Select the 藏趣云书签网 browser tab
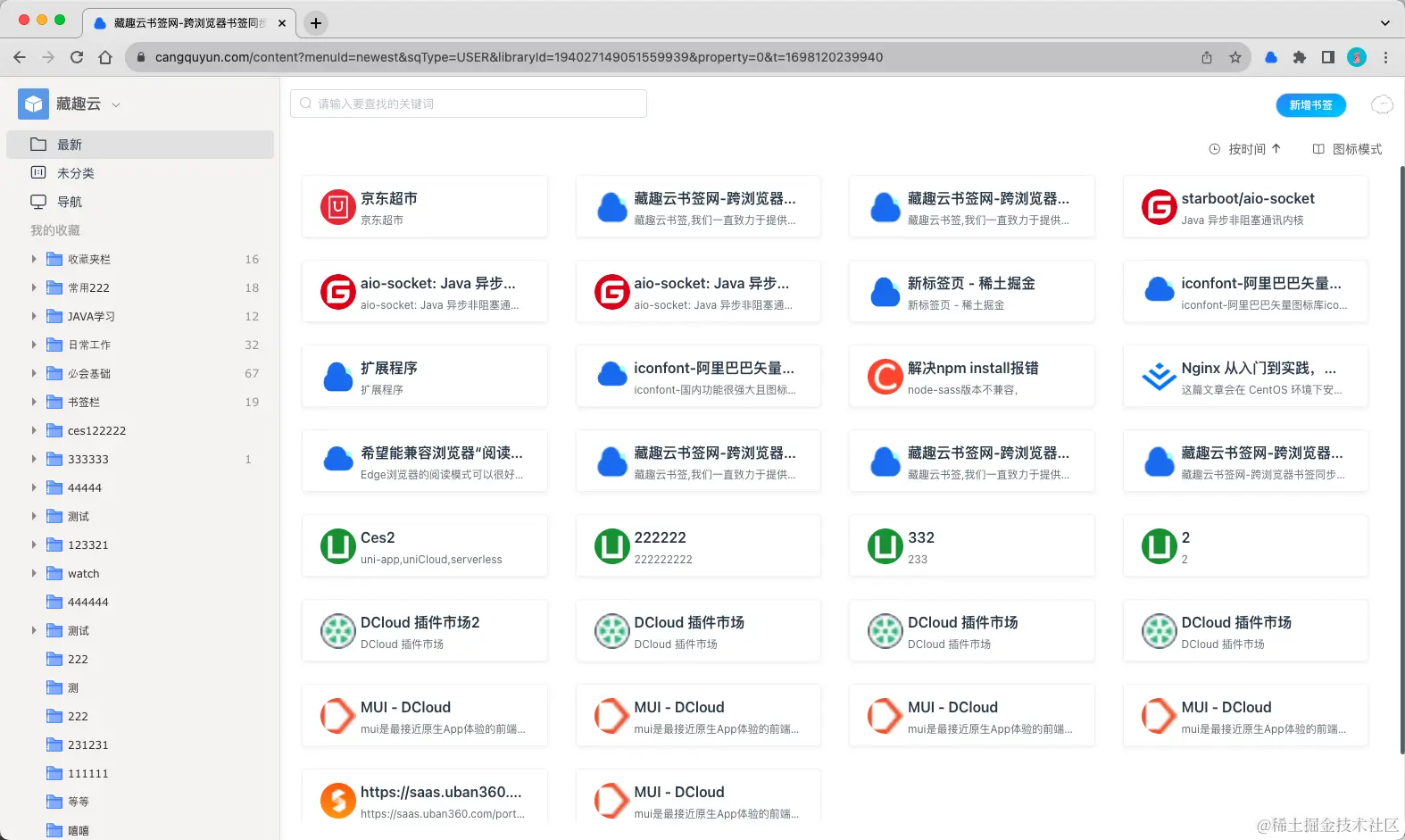The height and width of the screenshot is (840, 1405). (x=190, y=23)
